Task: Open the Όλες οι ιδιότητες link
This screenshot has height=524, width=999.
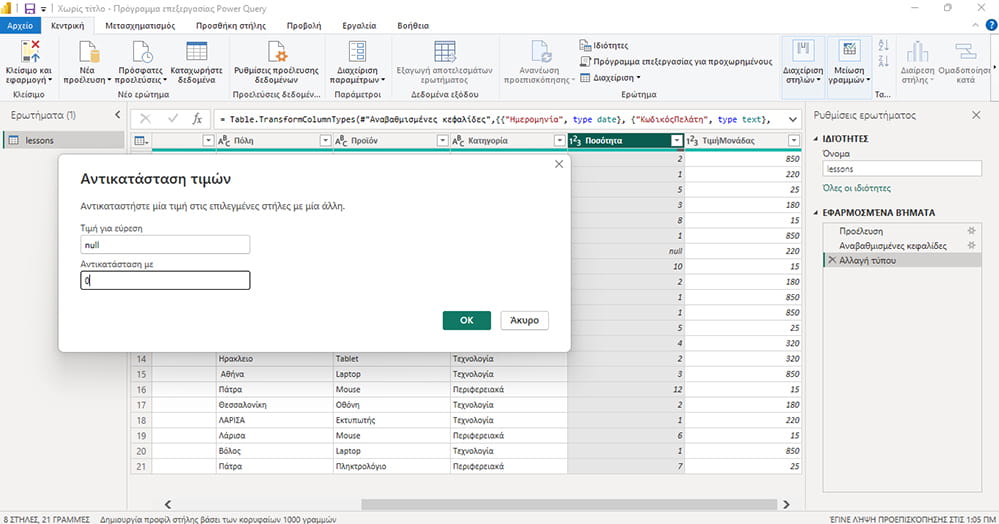Action: [x=857, y=188]
